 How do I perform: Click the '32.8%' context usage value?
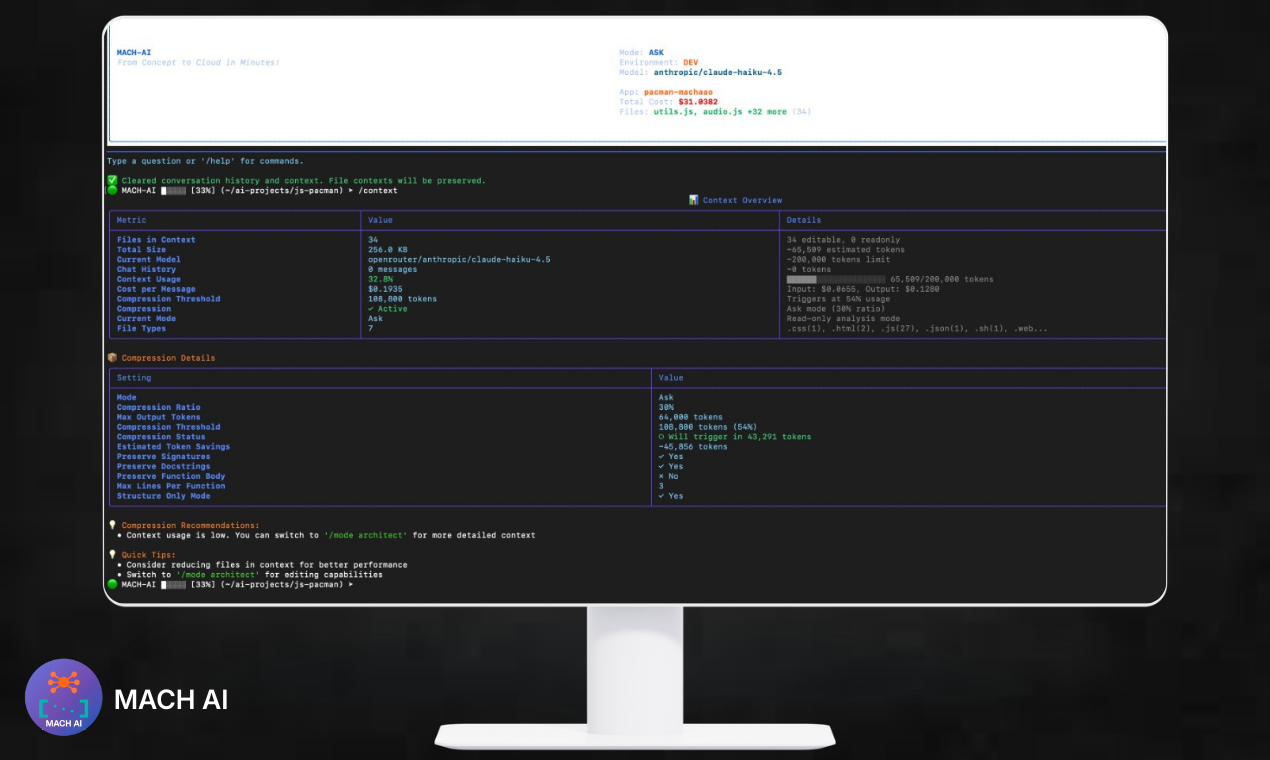(x=381, y=279)
